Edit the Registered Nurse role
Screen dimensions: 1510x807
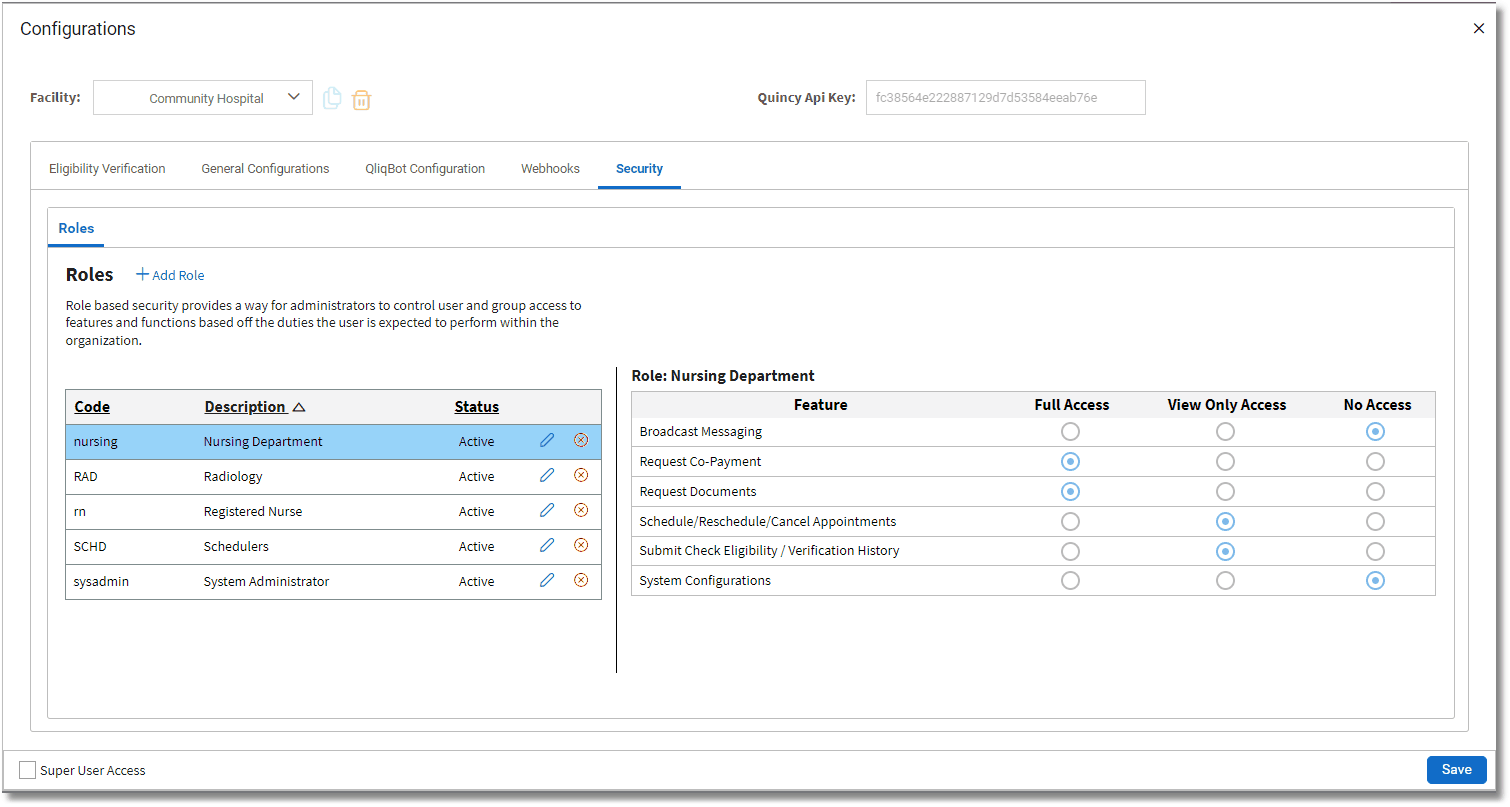pos(547,510)
